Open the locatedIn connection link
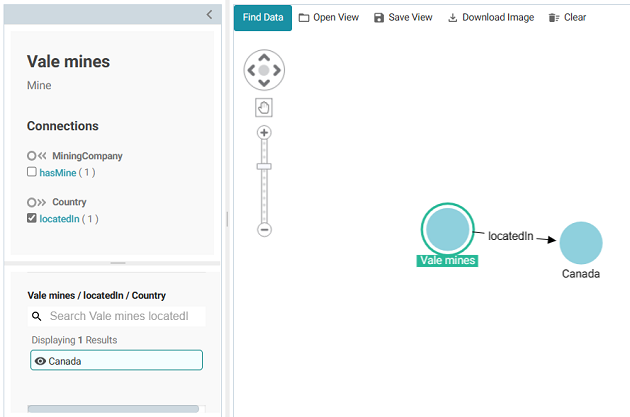 click(x=59, y=219)
